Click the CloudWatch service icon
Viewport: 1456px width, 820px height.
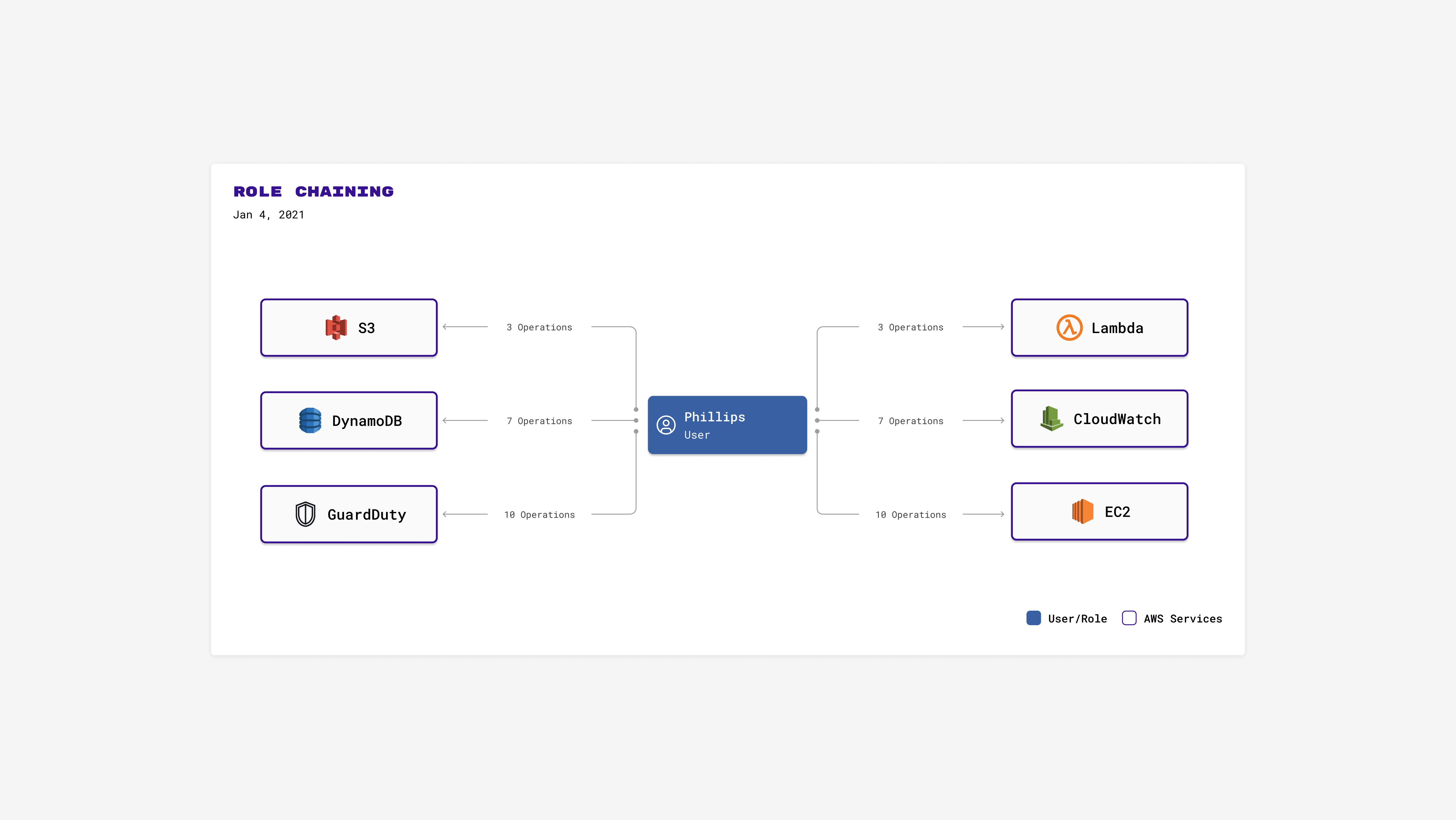click(1051, 419)
